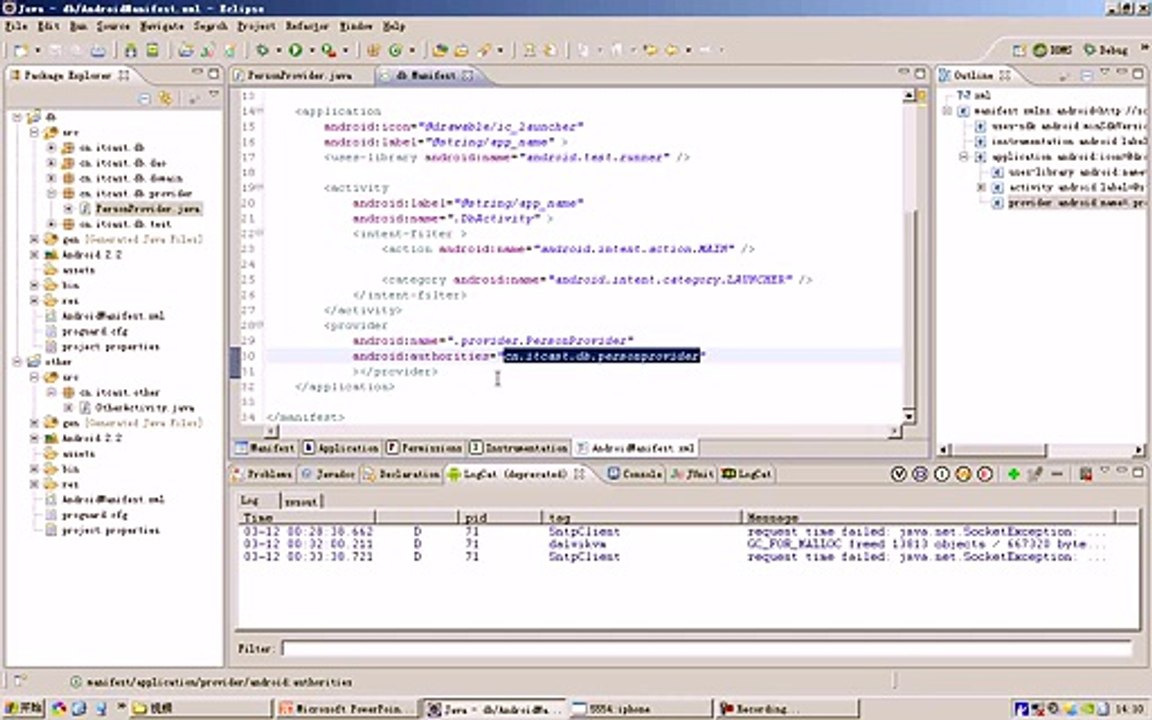Toggle Error (E) log level filter in LogCat
Screen dimensions: 1152x720
click(985, 474)
